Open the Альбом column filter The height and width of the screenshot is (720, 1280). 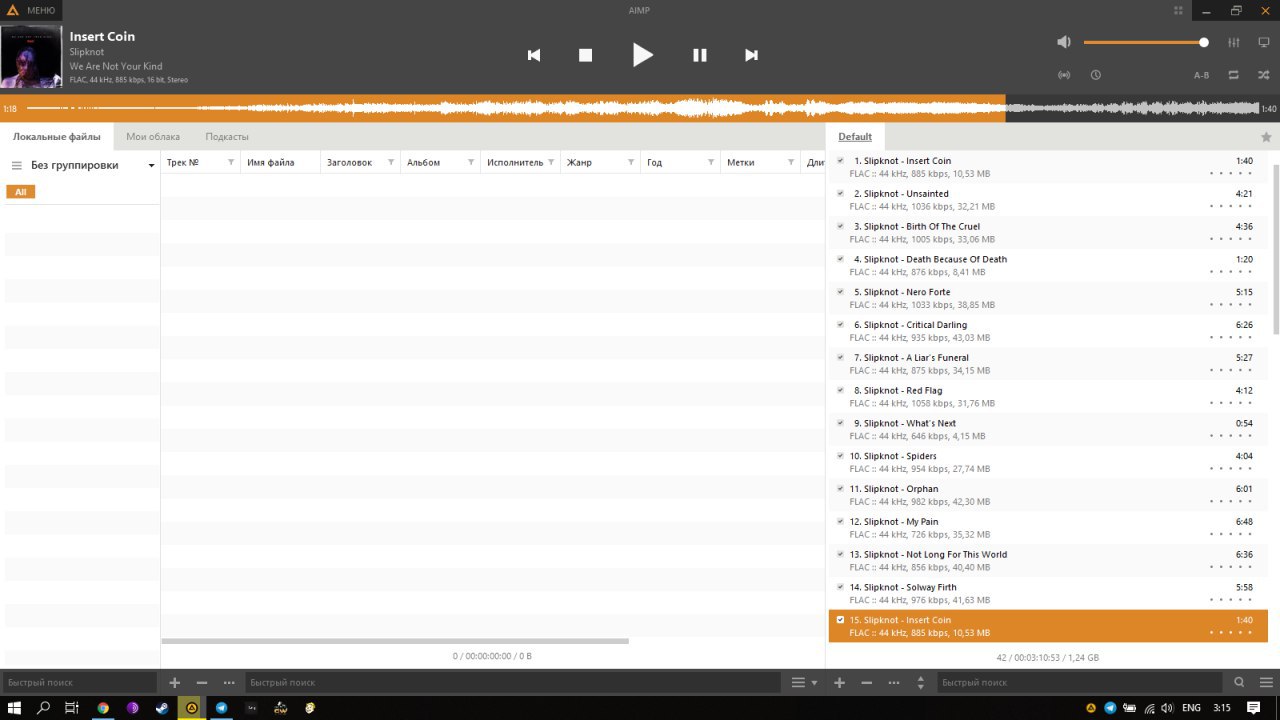471,162
